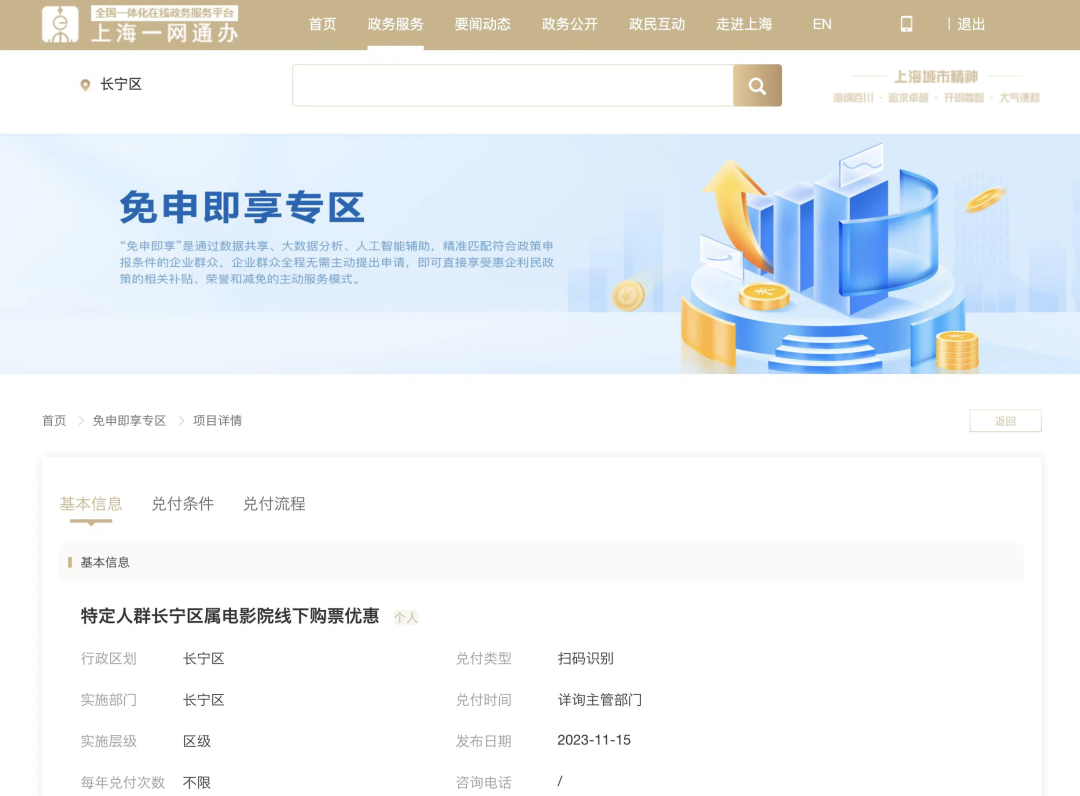Viewport: 1080px width, 796px height.
Task: Open the 要闻动态 menu item
Action: [481, 24]
